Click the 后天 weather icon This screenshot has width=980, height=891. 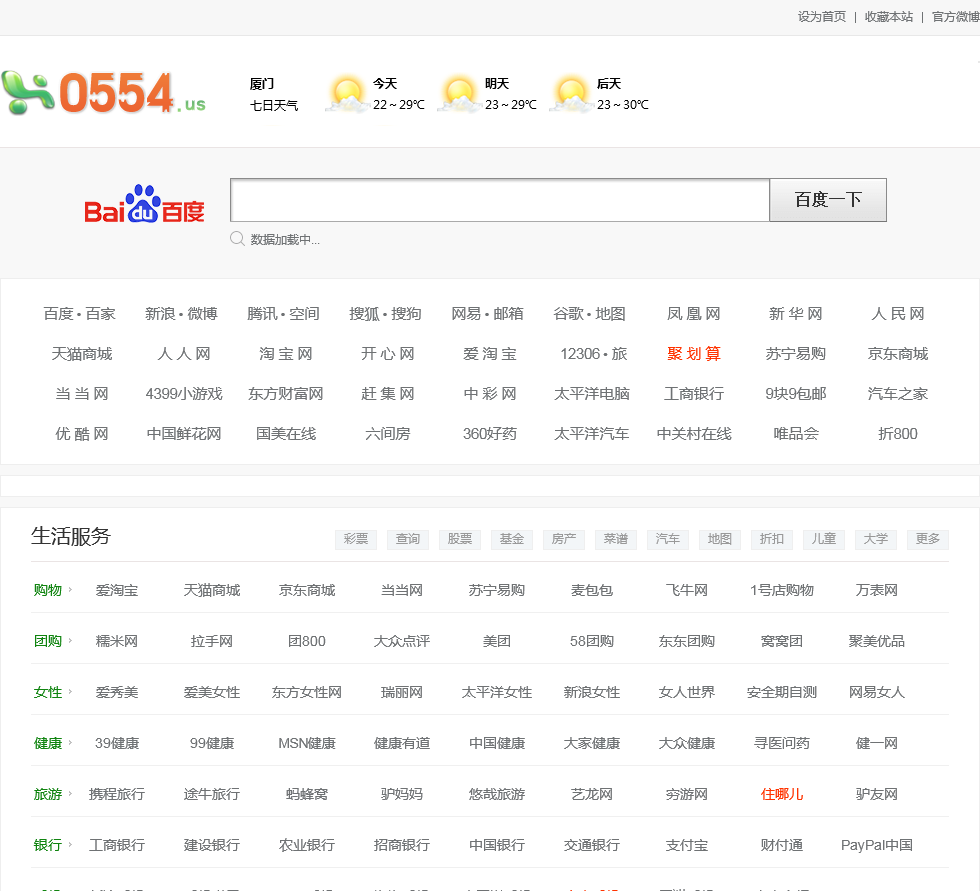coord(571,94)
